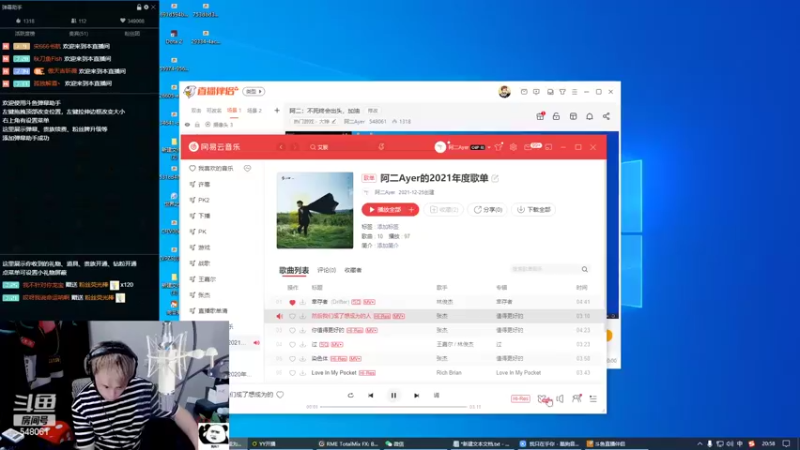Open the 王嘉尔 playlist in sidebar
The image size is (800, 450).
coord(207,279)
